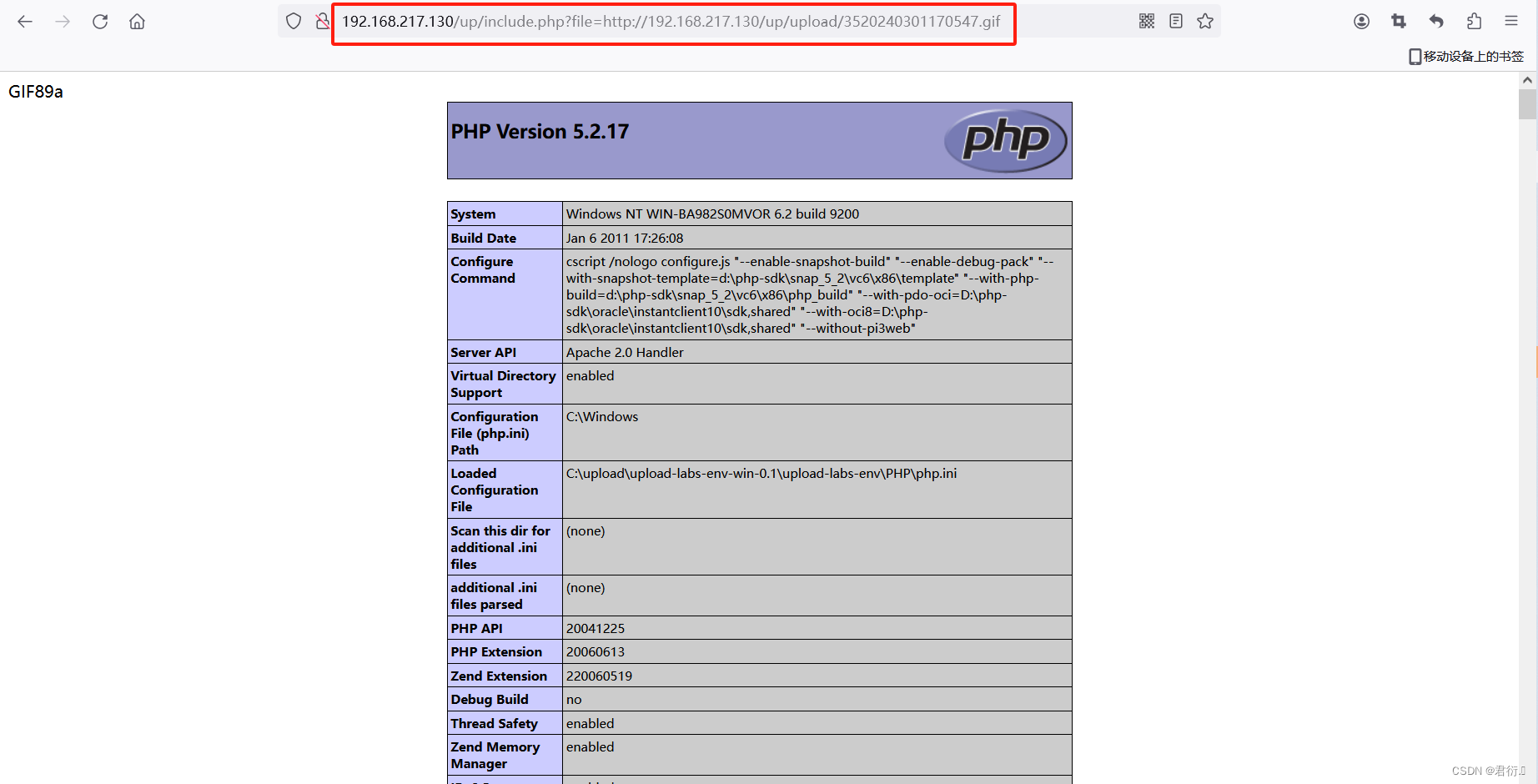Click the 20041225 value
This screenshot has height=784, width=1538.
pos(596,629)
